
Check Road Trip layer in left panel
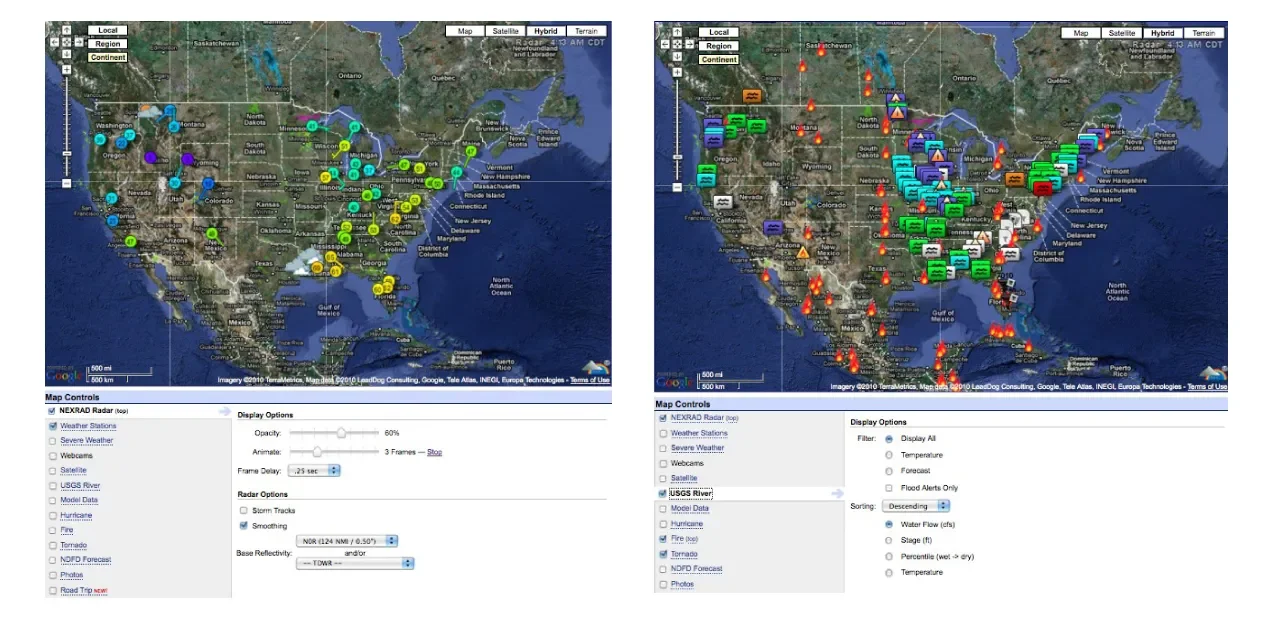(52, 590)
